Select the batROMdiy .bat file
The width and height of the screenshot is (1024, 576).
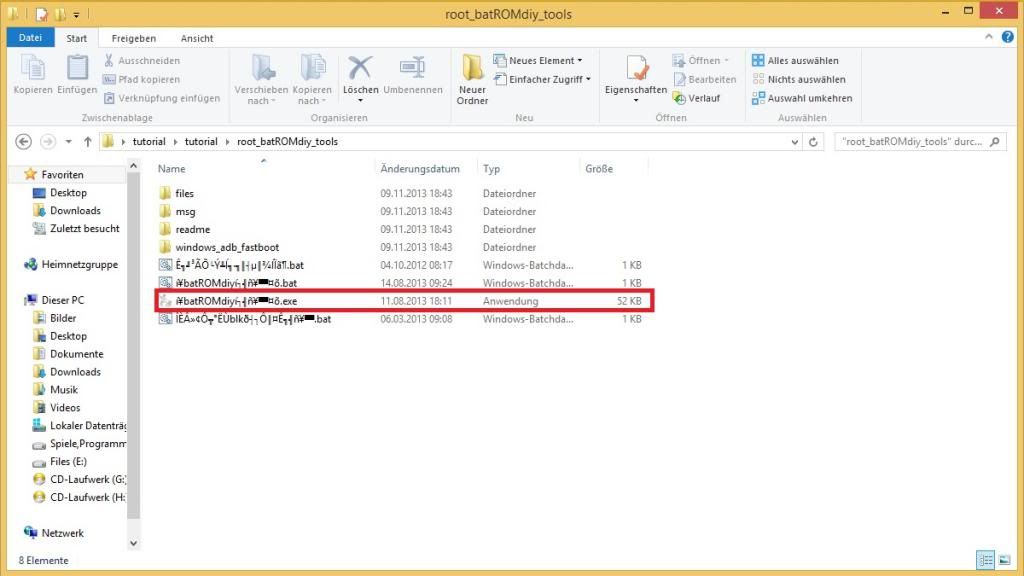click(236, 283)
